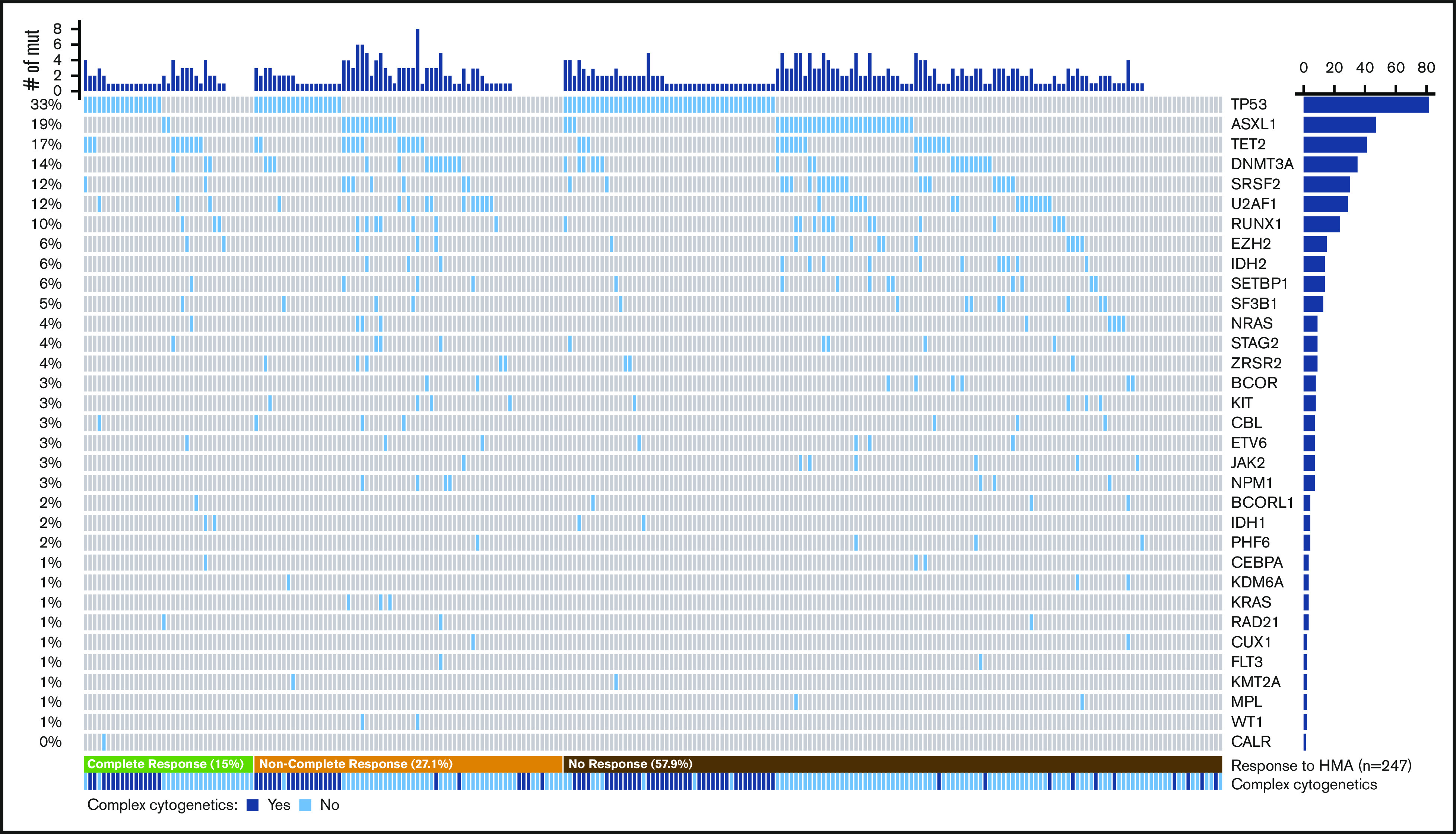Click the 'Complex cytogenetics:' legend title
Screen dimensions: 1456x834
tap(162, 805)
